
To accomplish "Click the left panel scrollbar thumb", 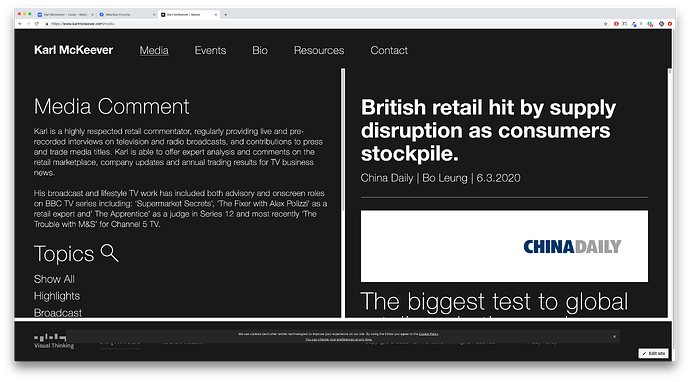I will (x=343, y=140).
